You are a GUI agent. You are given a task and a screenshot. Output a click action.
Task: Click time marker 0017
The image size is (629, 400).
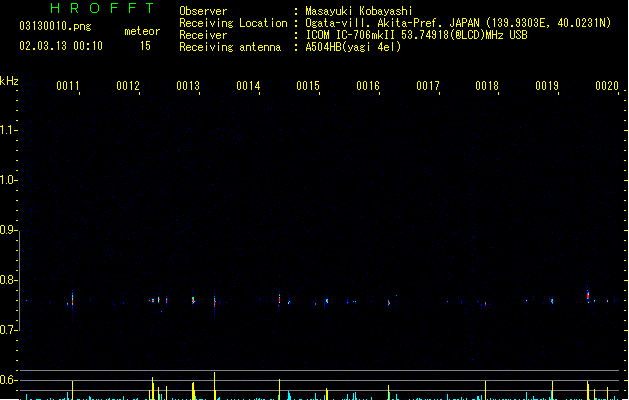pyautogui.click(x=428, y=86)
